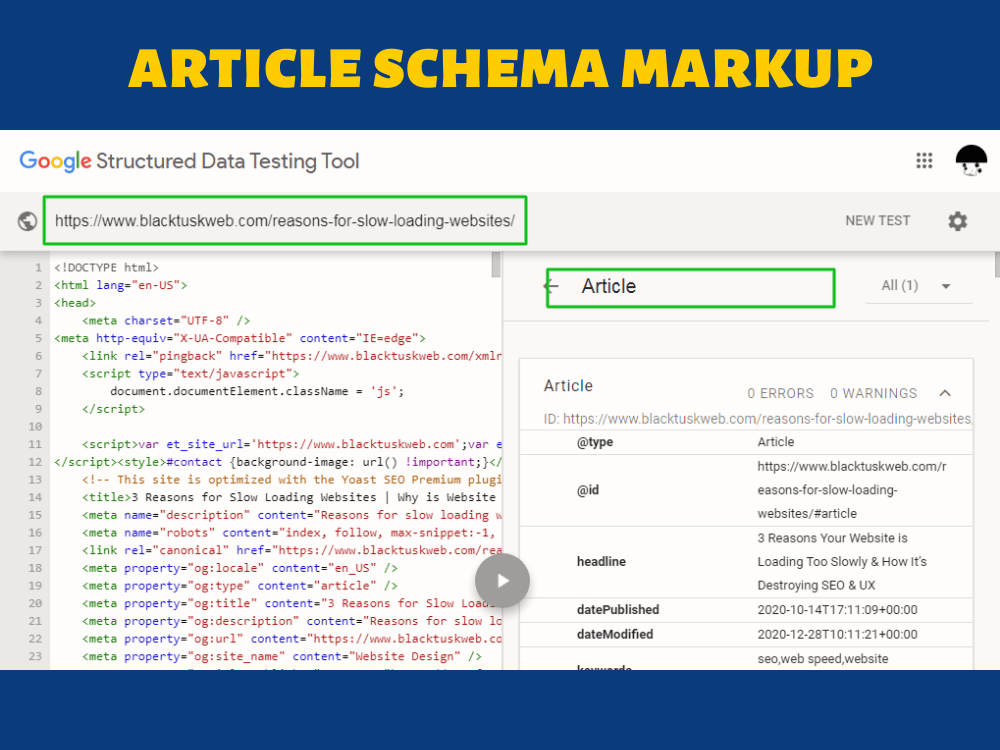The image size is (1000, 750).
Task: Click the og:type article meta line
Action: tap(240, 585)
